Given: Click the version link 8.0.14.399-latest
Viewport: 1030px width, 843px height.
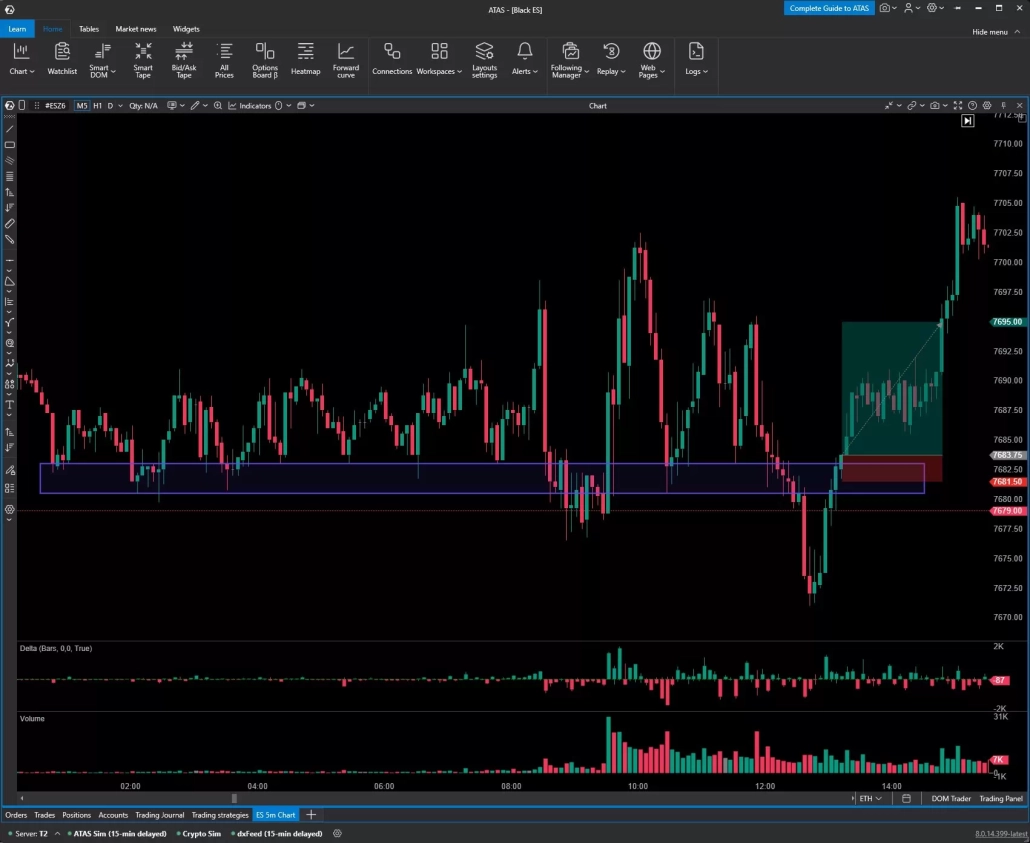Looking at the screenshot, I should click(1000, 834).
